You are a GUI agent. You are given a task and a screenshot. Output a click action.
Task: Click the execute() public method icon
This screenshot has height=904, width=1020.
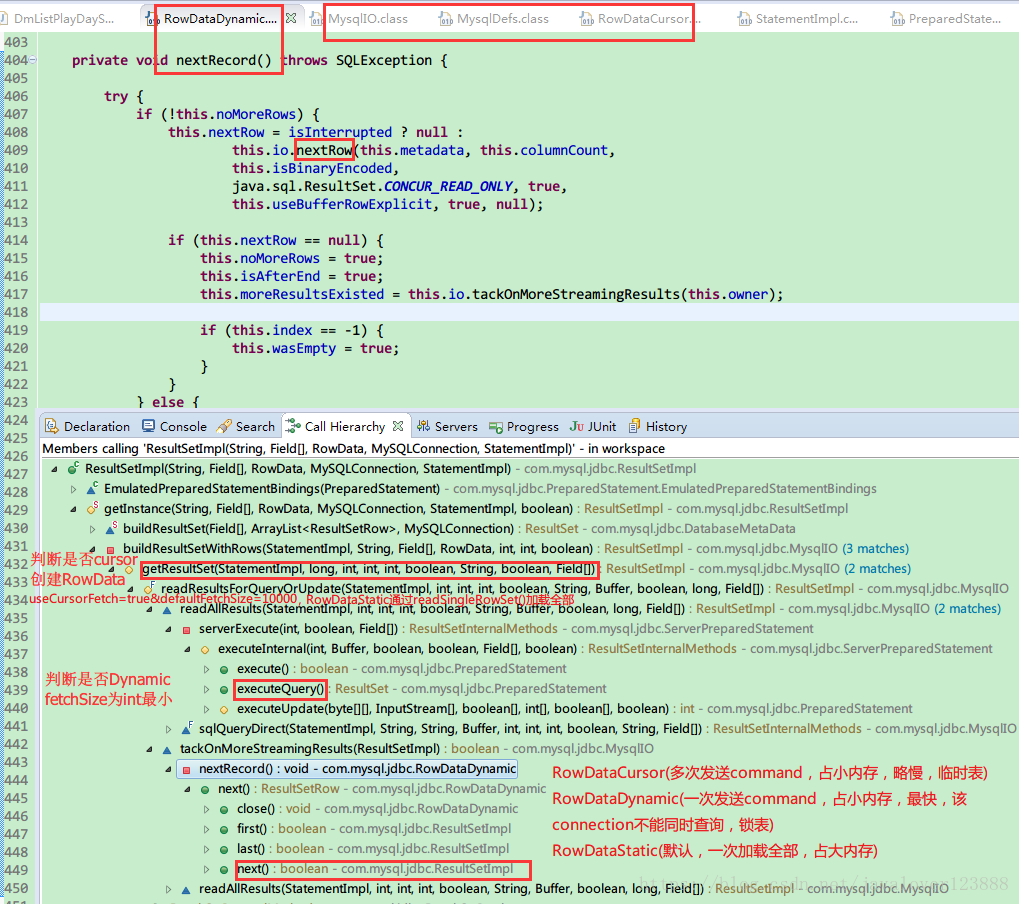pyautogui.click(x=224, y=670)
